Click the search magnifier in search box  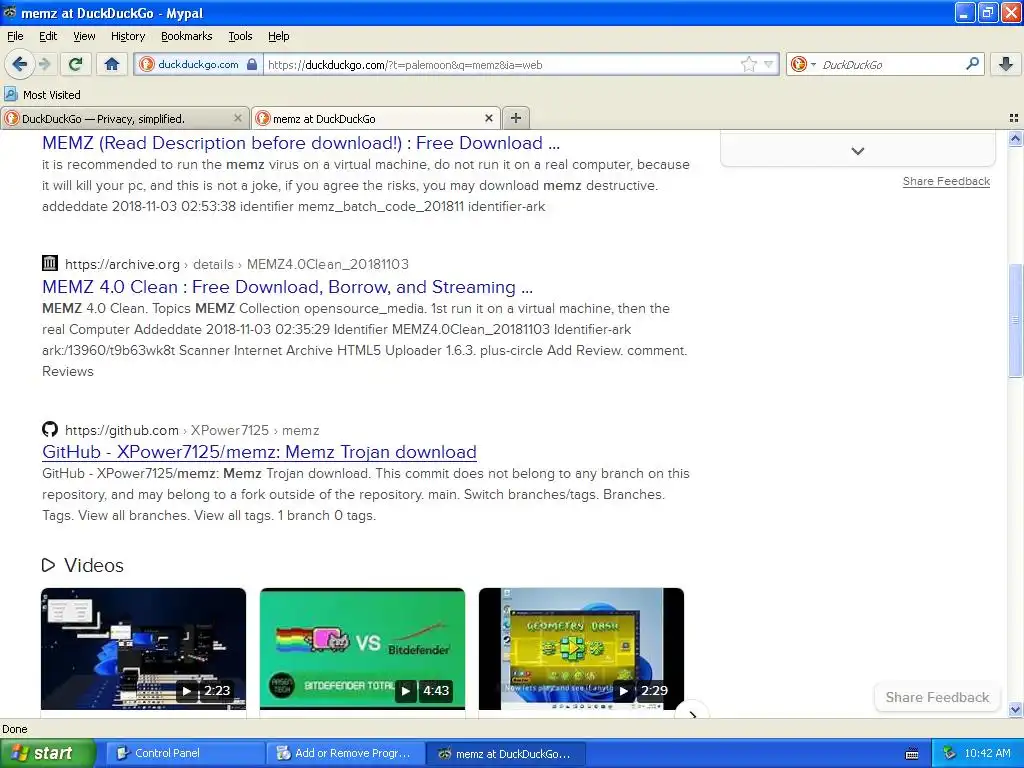click(x=972, y=64)
